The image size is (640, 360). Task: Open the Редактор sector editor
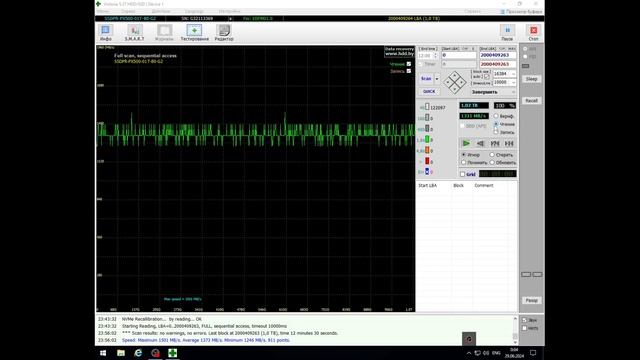224,32
